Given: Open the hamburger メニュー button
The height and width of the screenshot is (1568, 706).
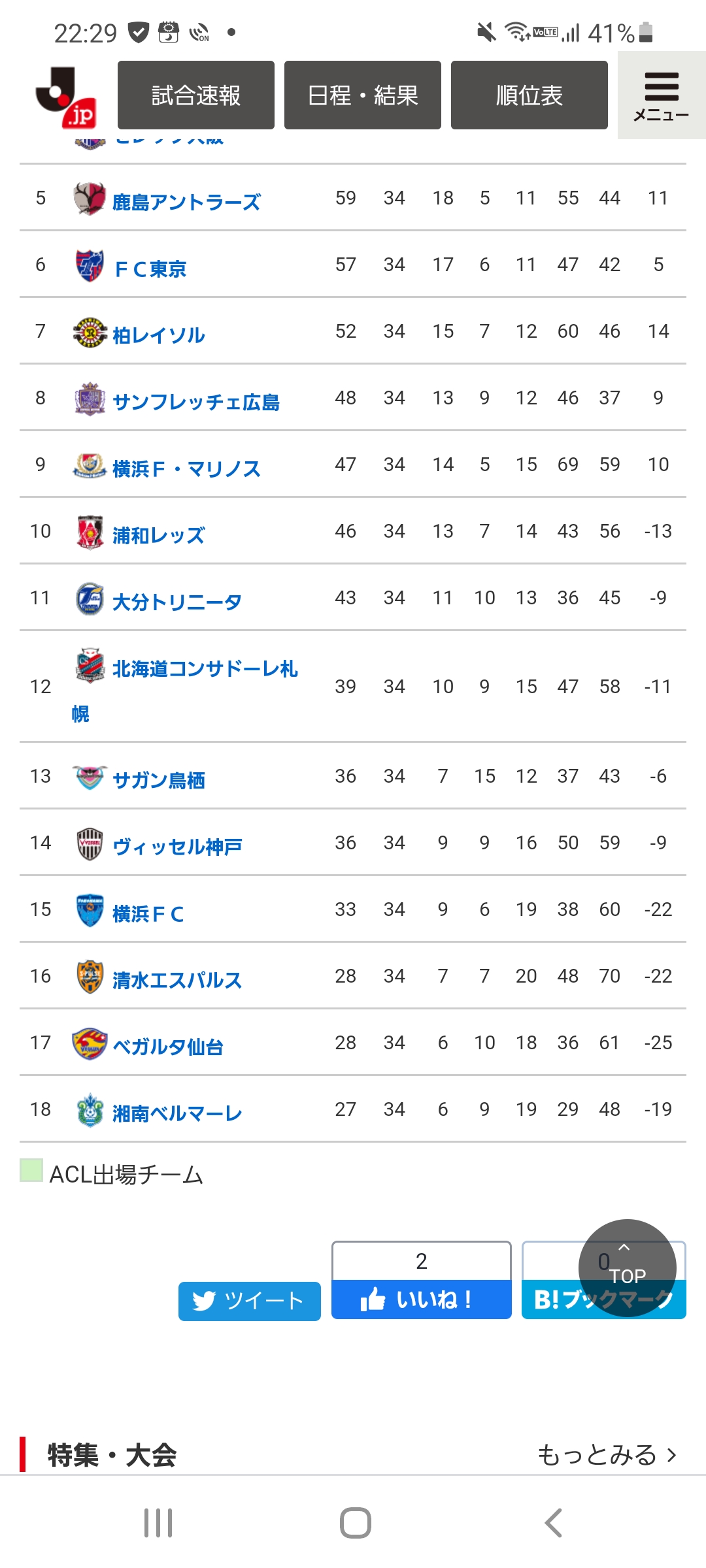Looking at the screenshot, I should pos(661,95).
